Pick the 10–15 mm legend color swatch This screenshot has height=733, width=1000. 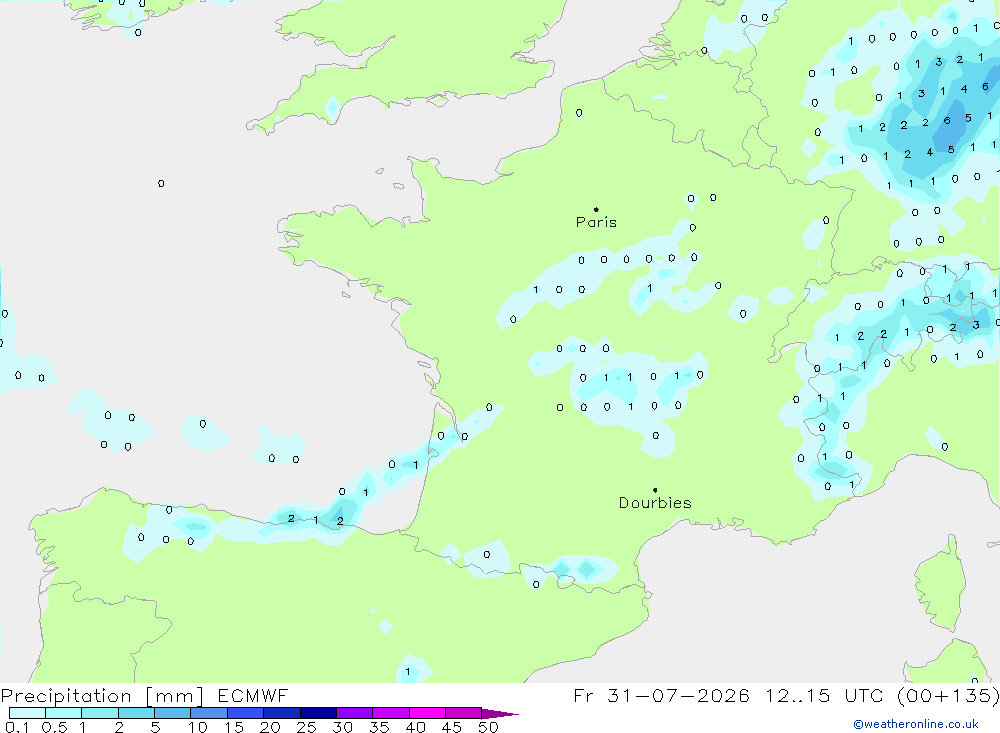[x=209, y=713]
